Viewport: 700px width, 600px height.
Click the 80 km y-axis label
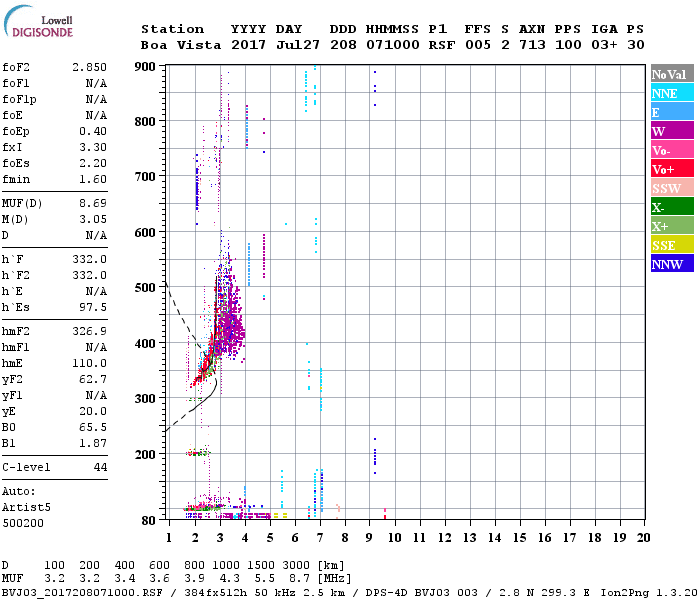149,521
